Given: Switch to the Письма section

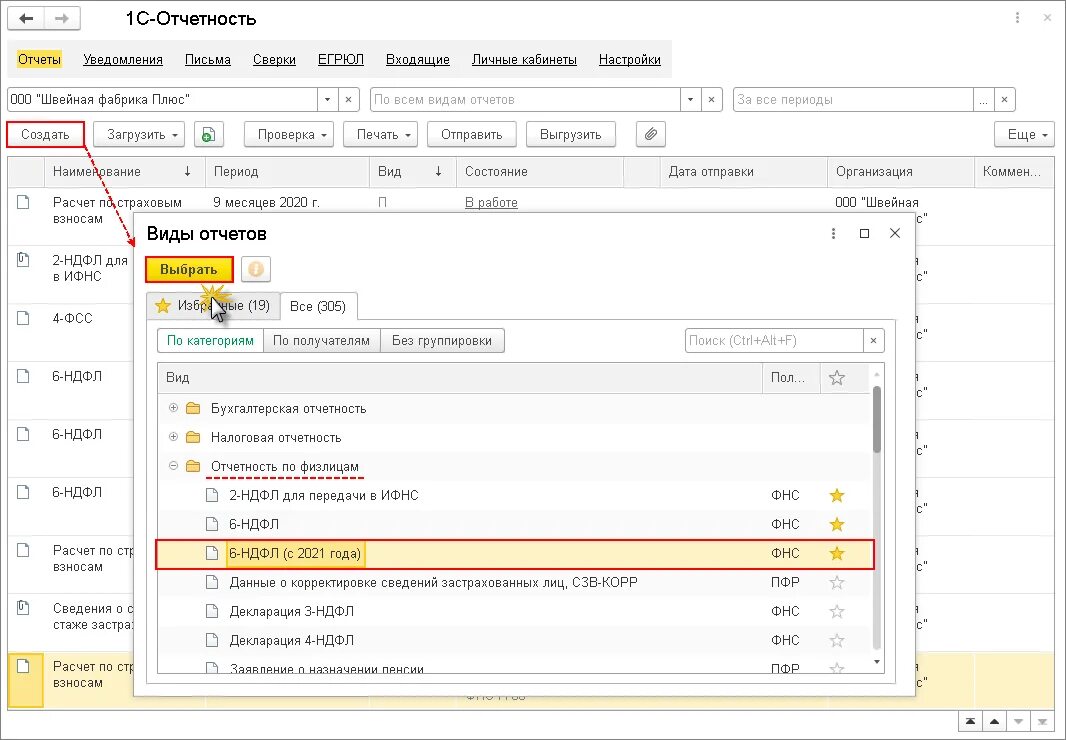Looking at the screenshot, I should 208,60.
